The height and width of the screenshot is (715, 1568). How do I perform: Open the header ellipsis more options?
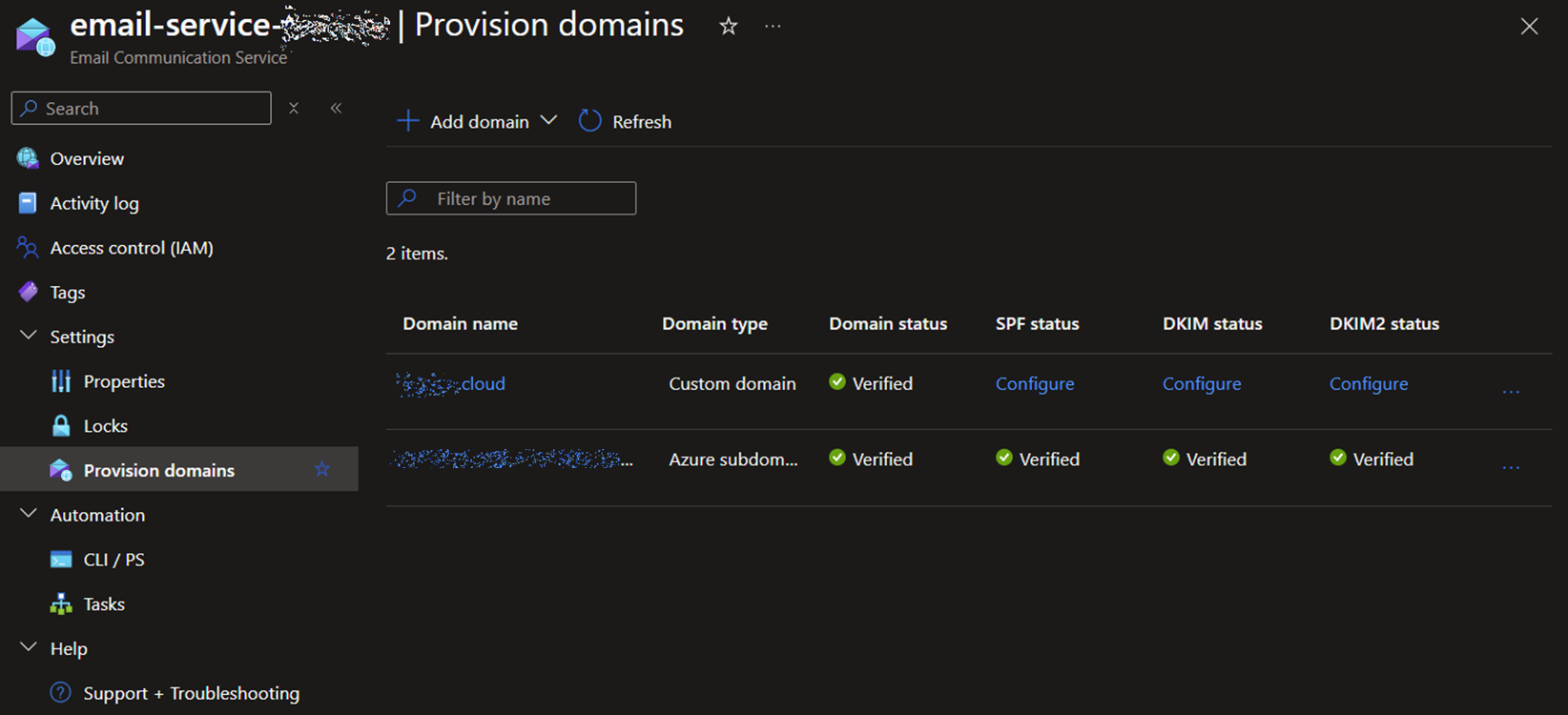tap(773, 26)
